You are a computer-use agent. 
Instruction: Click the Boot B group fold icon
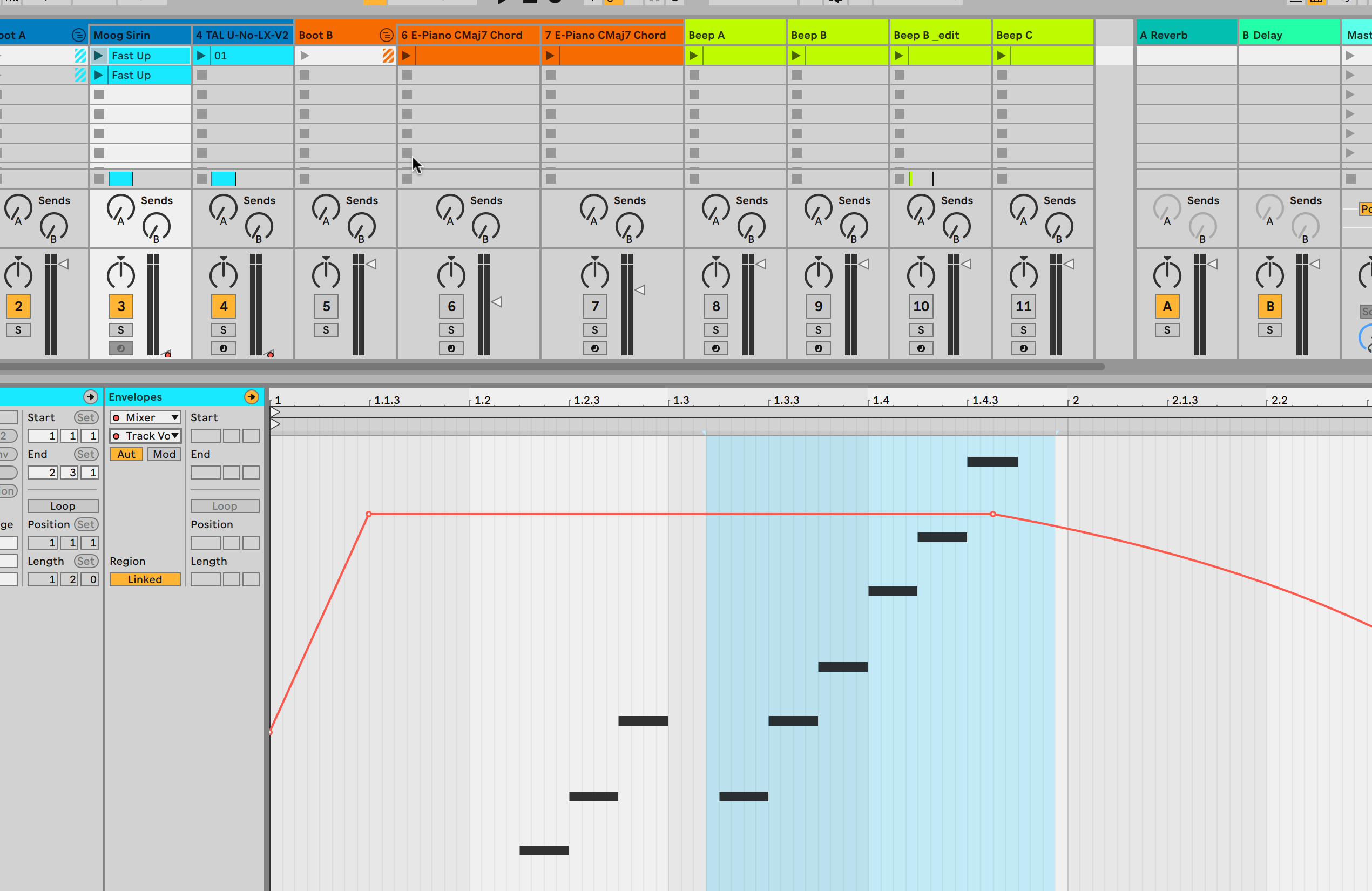pyautogui.click(x=386, y=35)
